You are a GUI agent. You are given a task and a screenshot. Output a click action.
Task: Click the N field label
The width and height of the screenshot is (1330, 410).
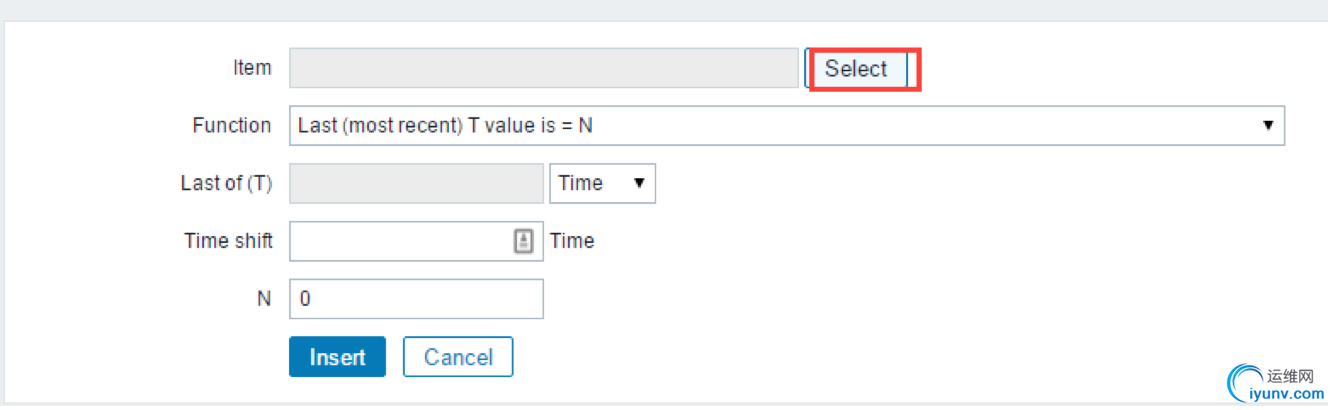(x=264, y=299)
